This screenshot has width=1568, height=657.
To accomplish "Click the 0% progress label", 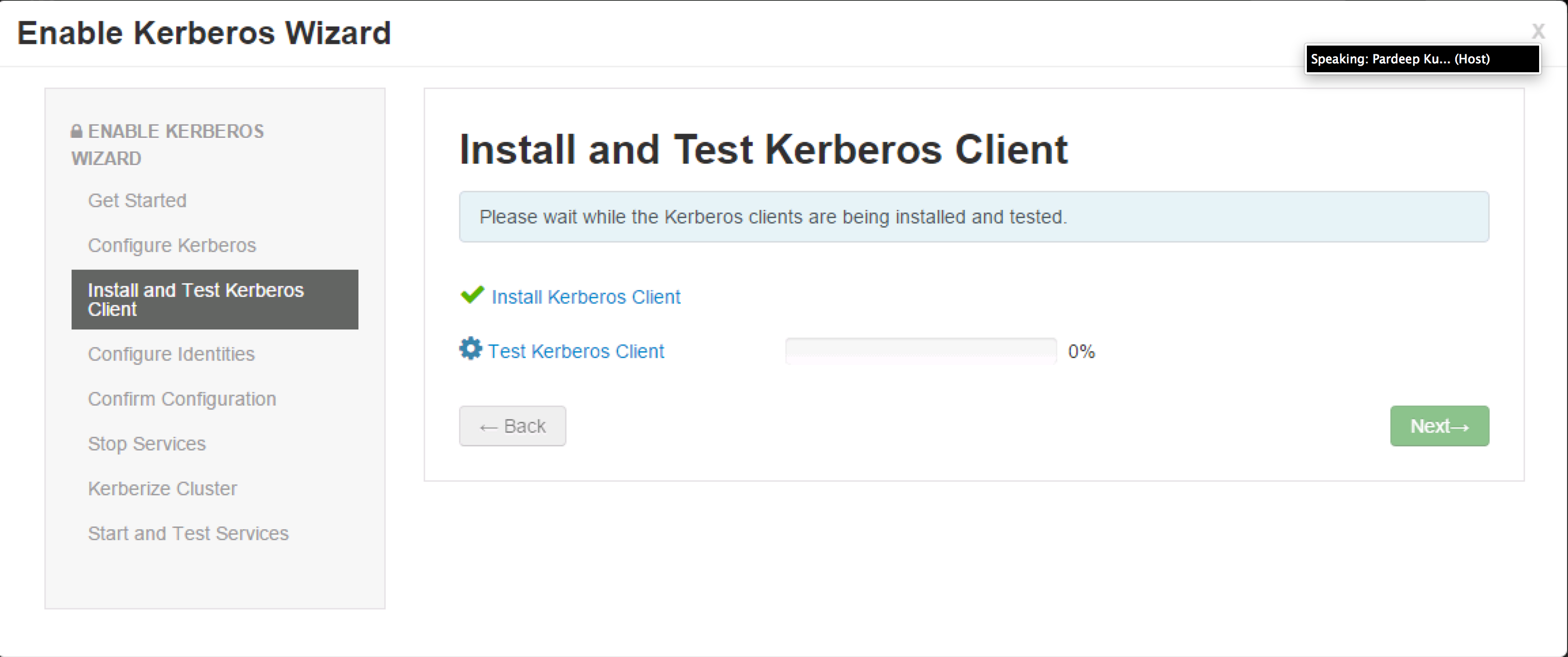I will [x=1081, y=351].
